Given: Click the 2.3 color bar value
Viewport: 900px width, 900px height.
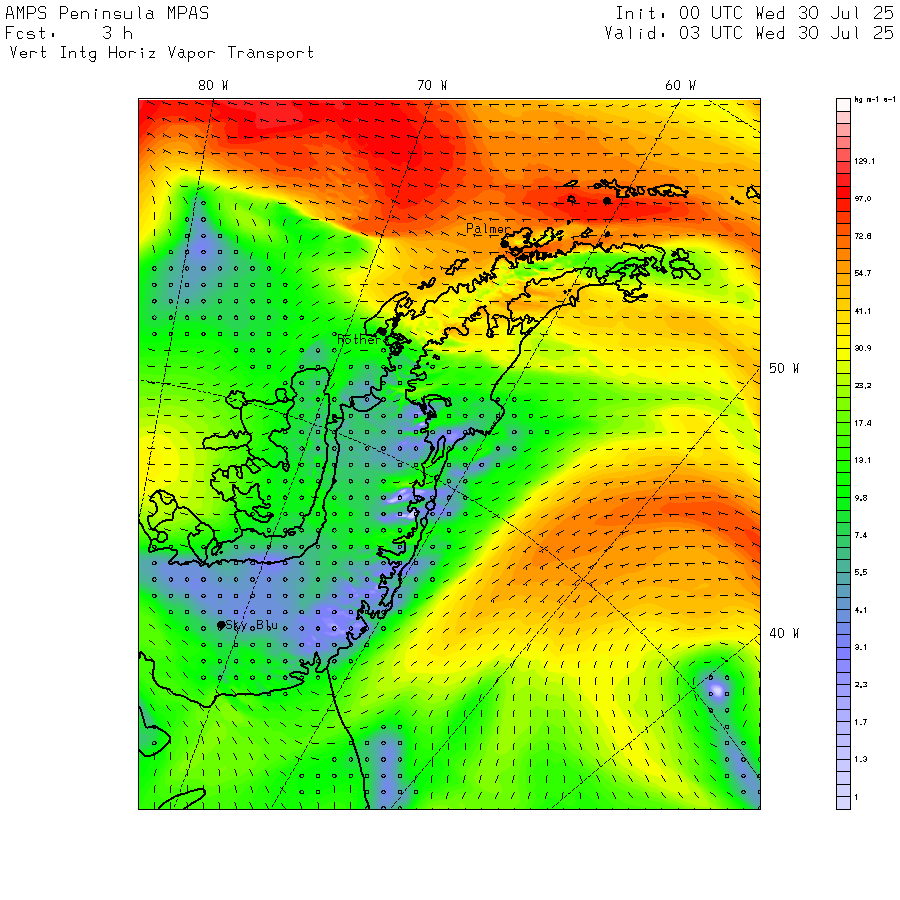Looking at the screenshot, I should coord(861,685).
